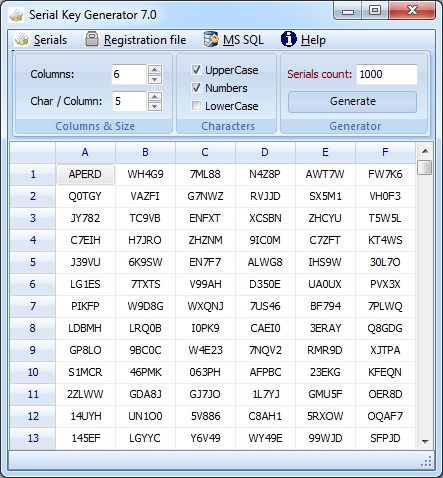Screen dimensions: 443x478
Task: Decrease Char / Column with down arrow
Action: point(155,106)
